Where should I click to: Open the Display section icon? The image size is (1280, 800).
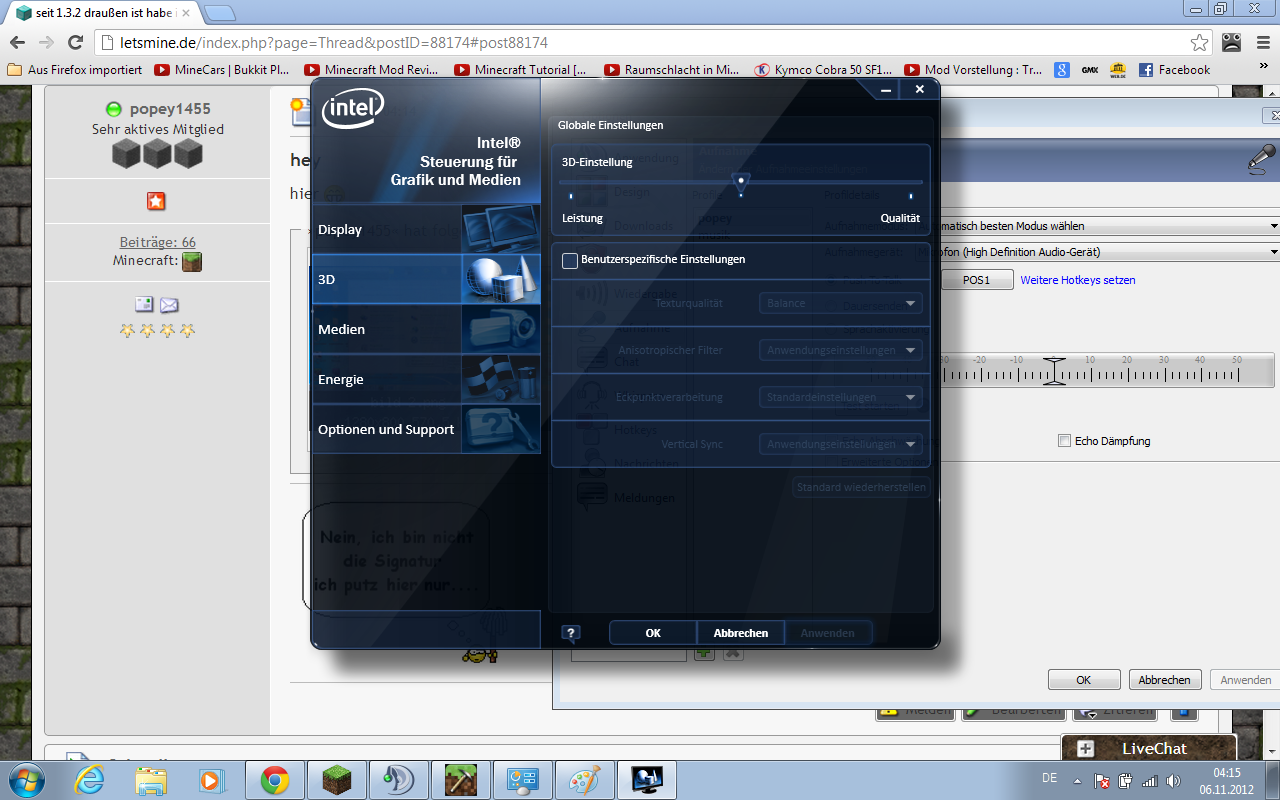tap(500, 229)
